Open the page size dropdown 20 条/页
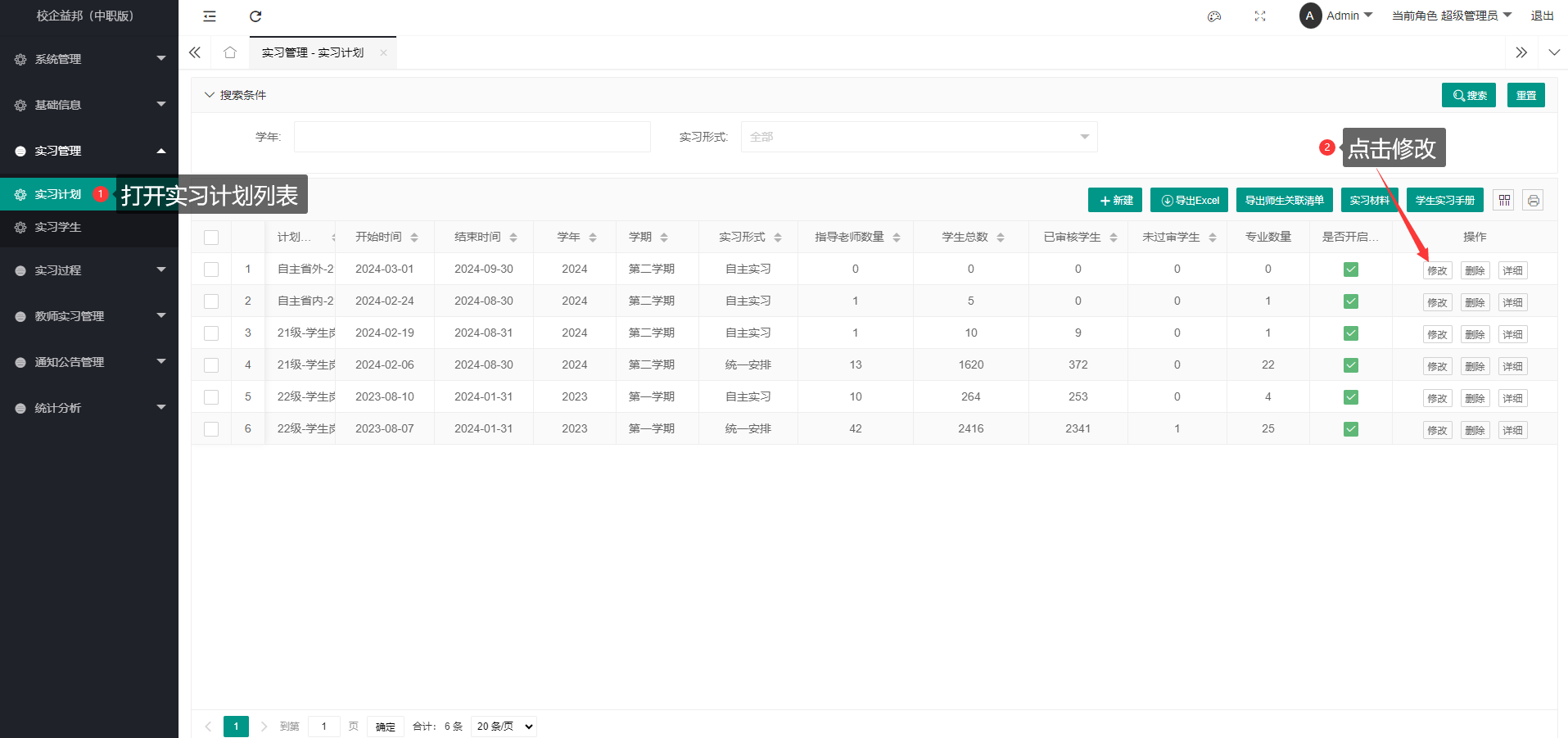Viewport: 1568px width, 738px height. tap(504, 727)
